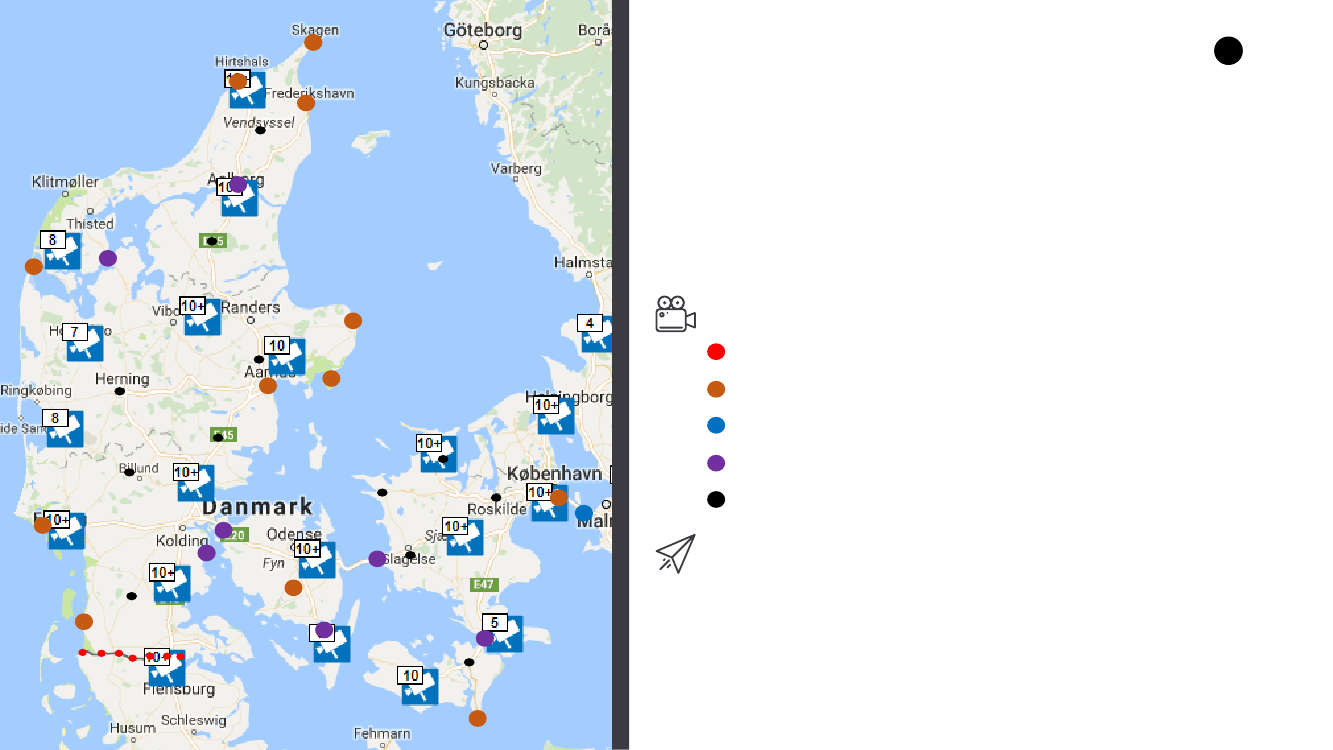Viewport: 1333px width, 750px height.
Task: Open the marker labeled 10 near Aarhus
Action: 286,356
